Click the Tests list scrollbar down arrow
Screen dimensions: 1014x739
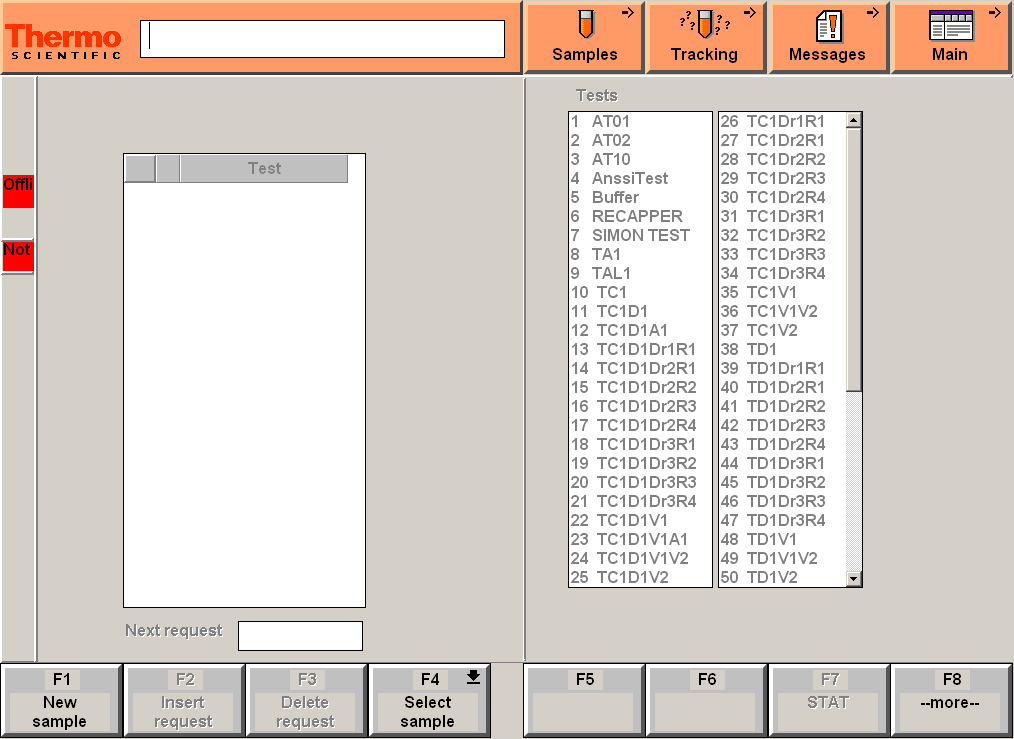pos(853,578)
